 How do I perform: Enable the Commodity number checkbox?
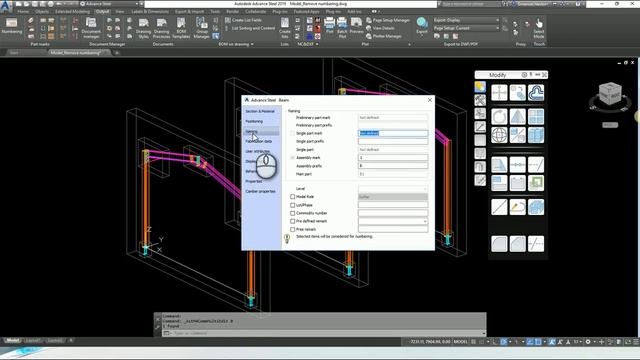(x=292, y=213)
